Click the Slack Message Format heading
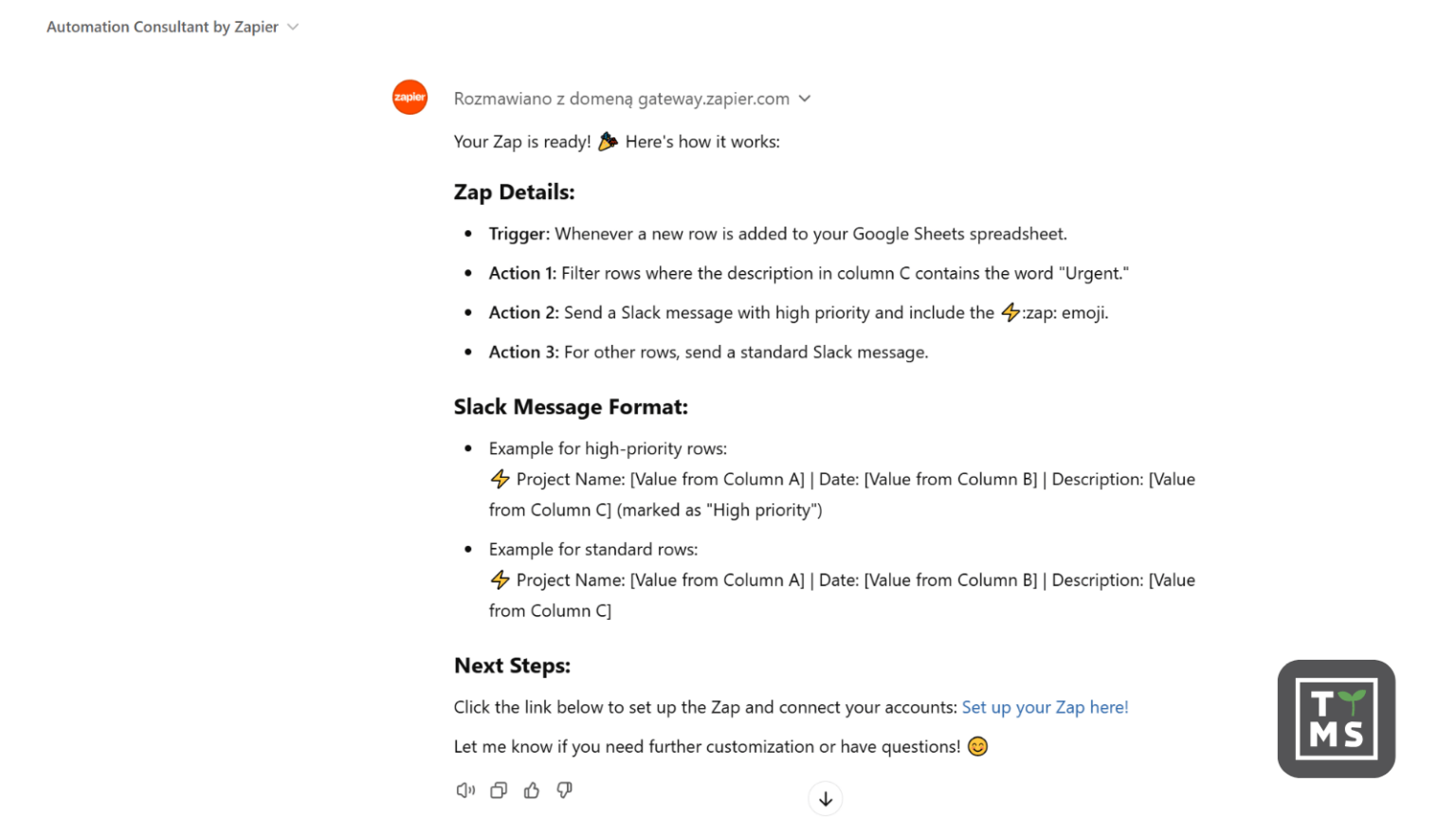1456x819 pixels. (x=571, y=406)
